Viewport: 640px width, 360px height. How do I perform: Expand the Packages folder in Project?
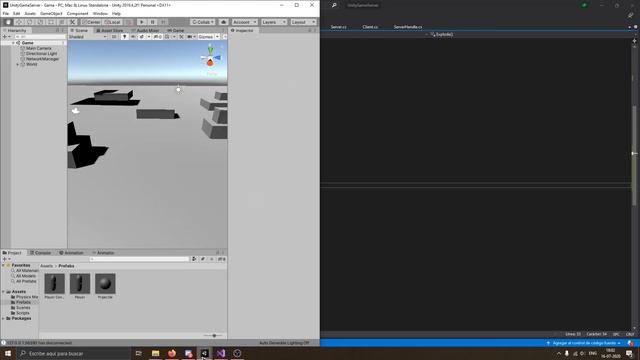coord(4,318)
